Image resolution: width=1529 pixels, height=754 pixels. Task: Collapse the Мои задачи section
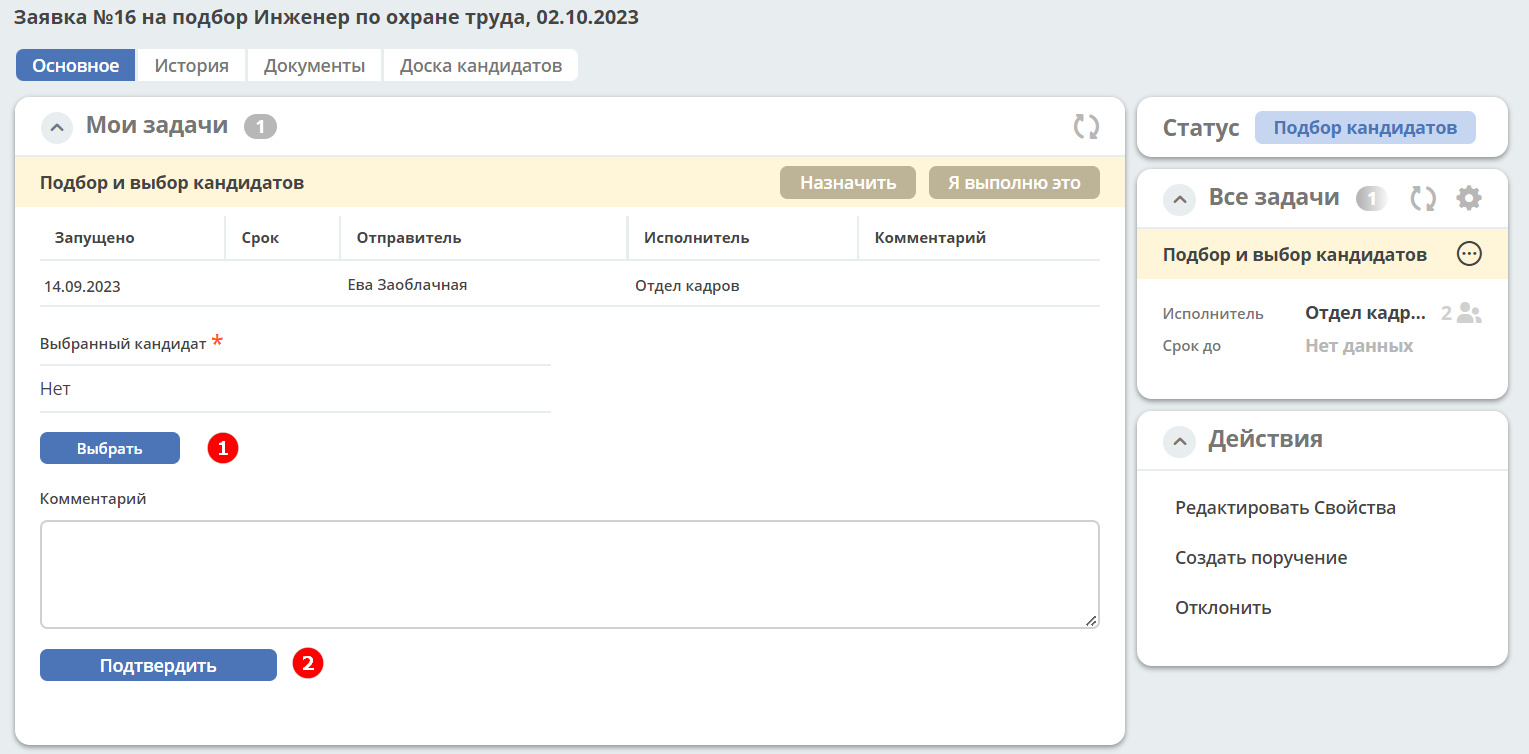pyautogui.click(x=57, y=128)
